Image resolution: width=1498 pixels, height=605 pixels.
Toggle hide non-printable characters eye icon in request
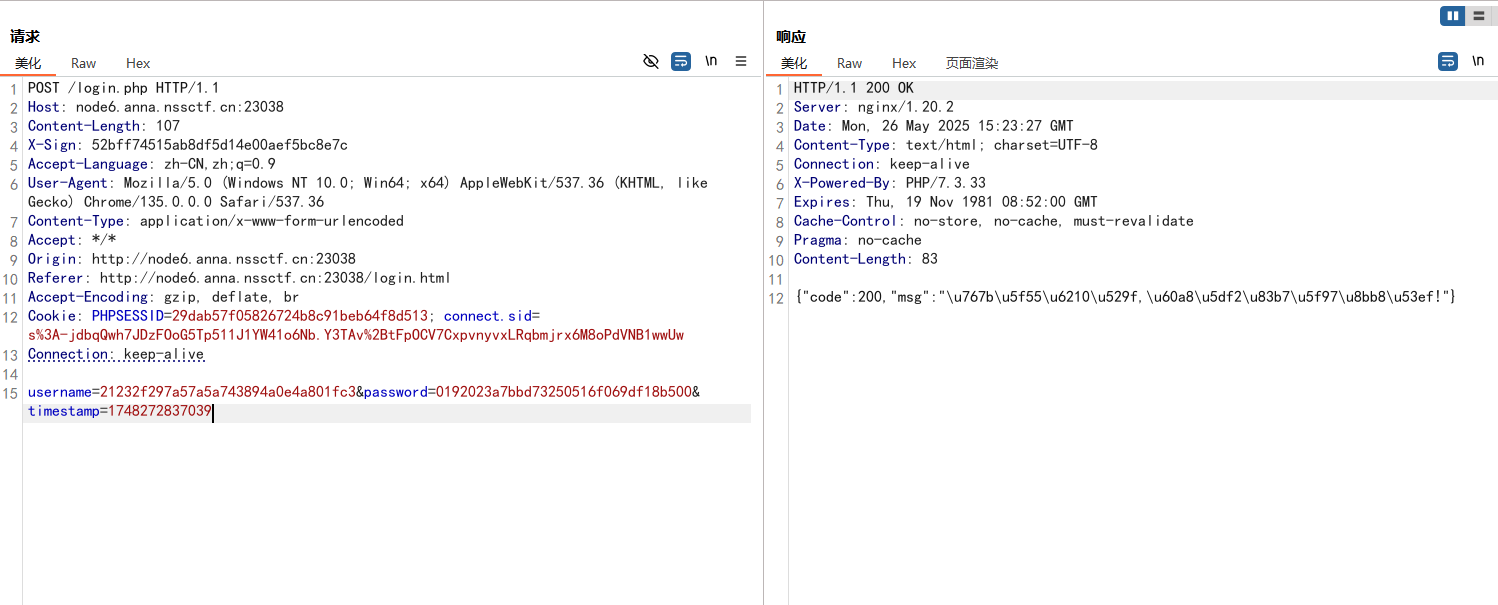pos(651,62)
